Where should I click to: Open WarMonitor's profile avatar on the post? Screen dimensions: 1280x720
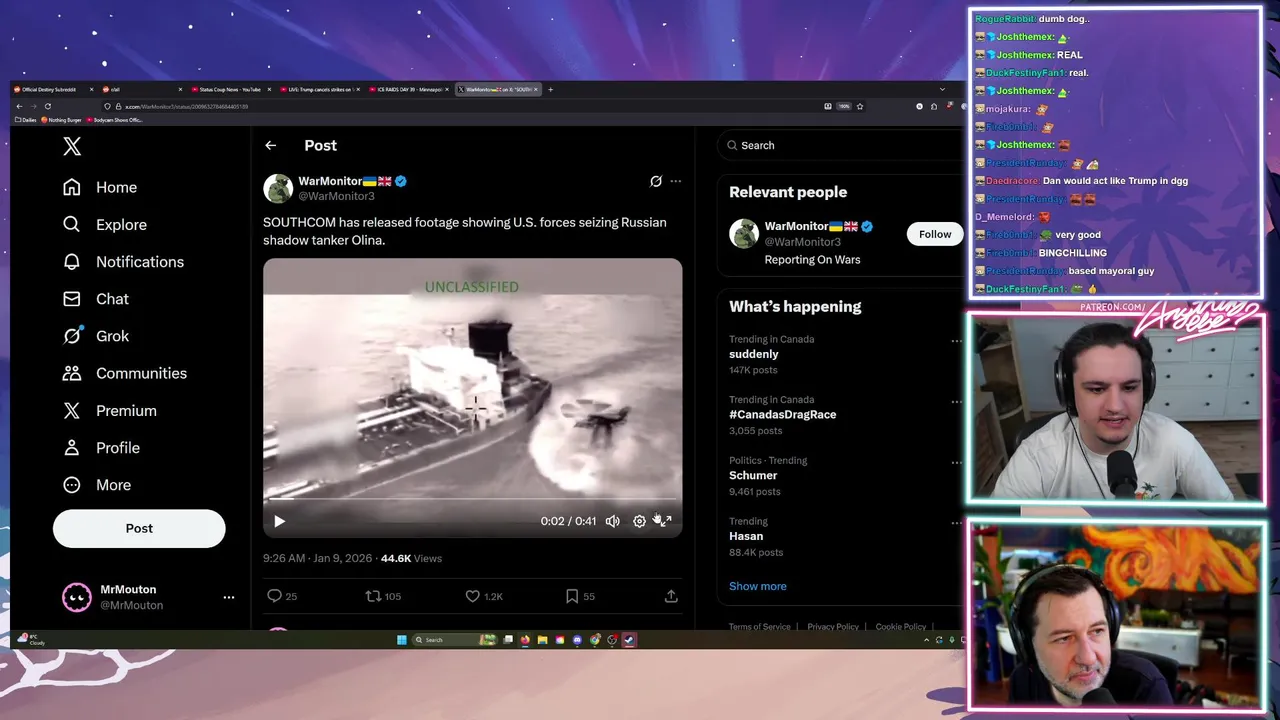click(278, 188)
